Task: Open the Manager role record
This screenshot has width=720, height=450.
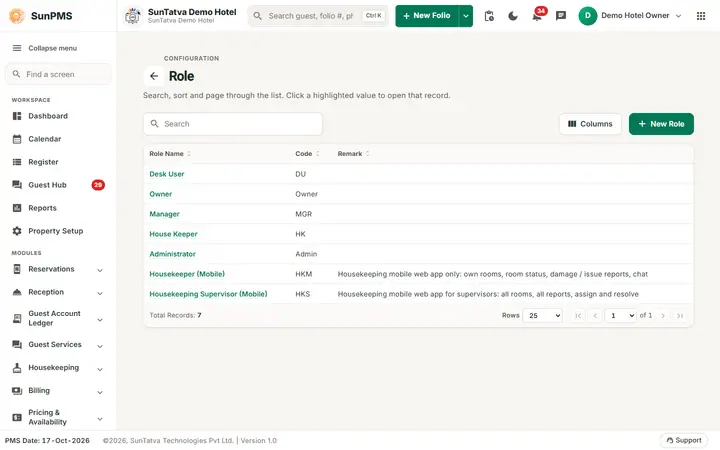Action: pyautogui.click(x=164, y=214)
